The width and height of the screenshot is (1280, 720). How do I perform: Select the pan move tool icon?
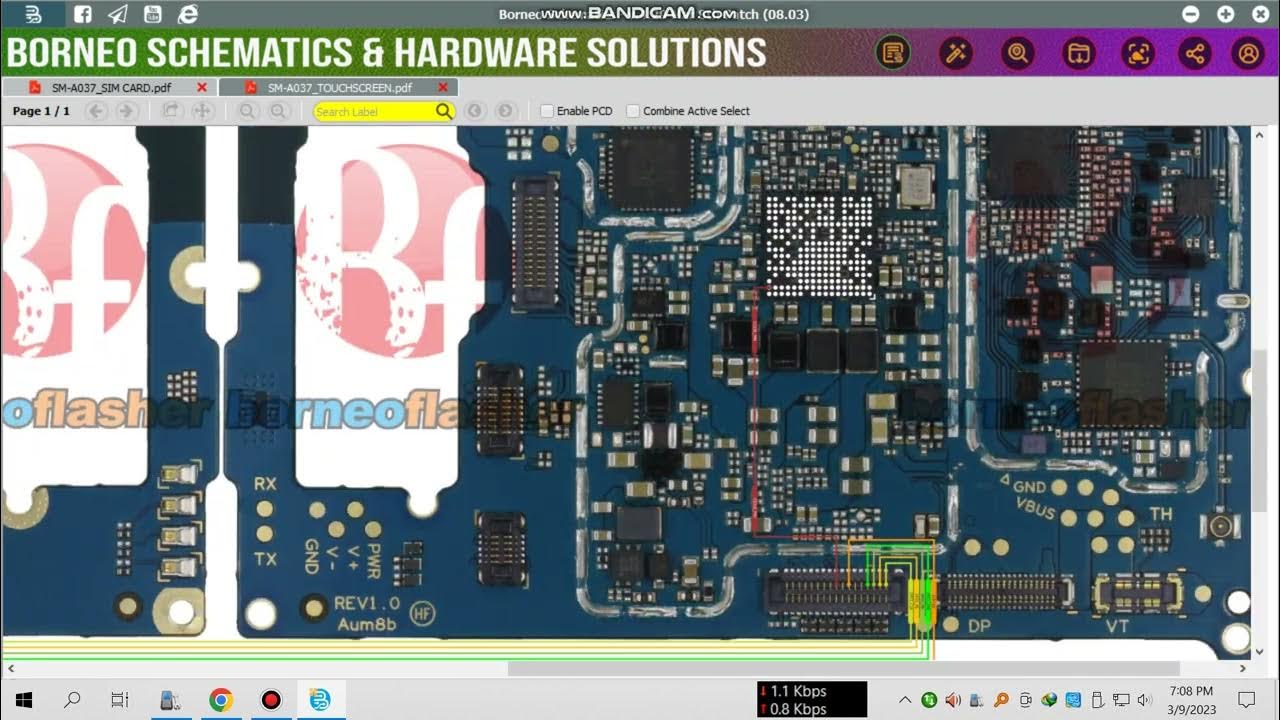[202, 111]
